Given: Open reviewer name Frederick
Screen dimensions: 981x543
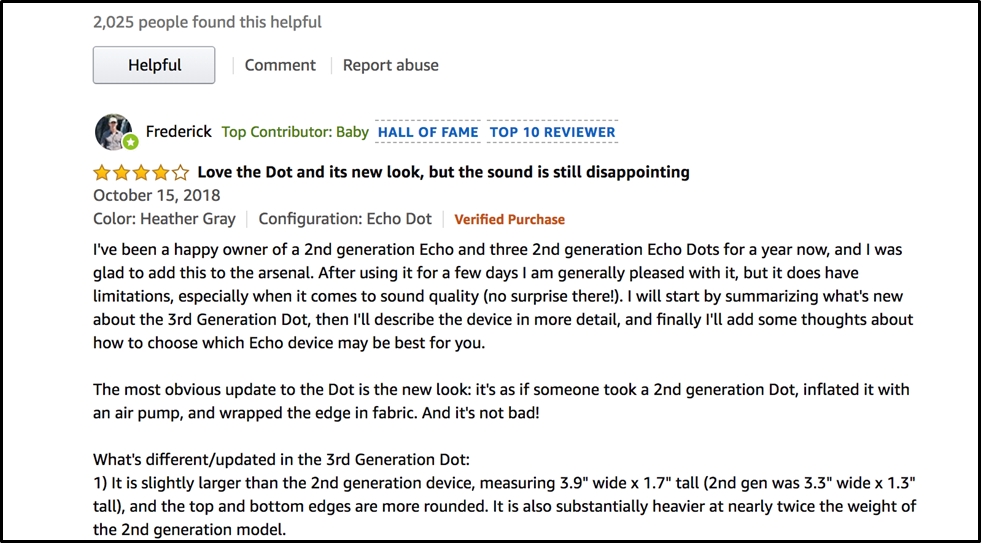Looking at the screenshot, I should pos(179,132).
